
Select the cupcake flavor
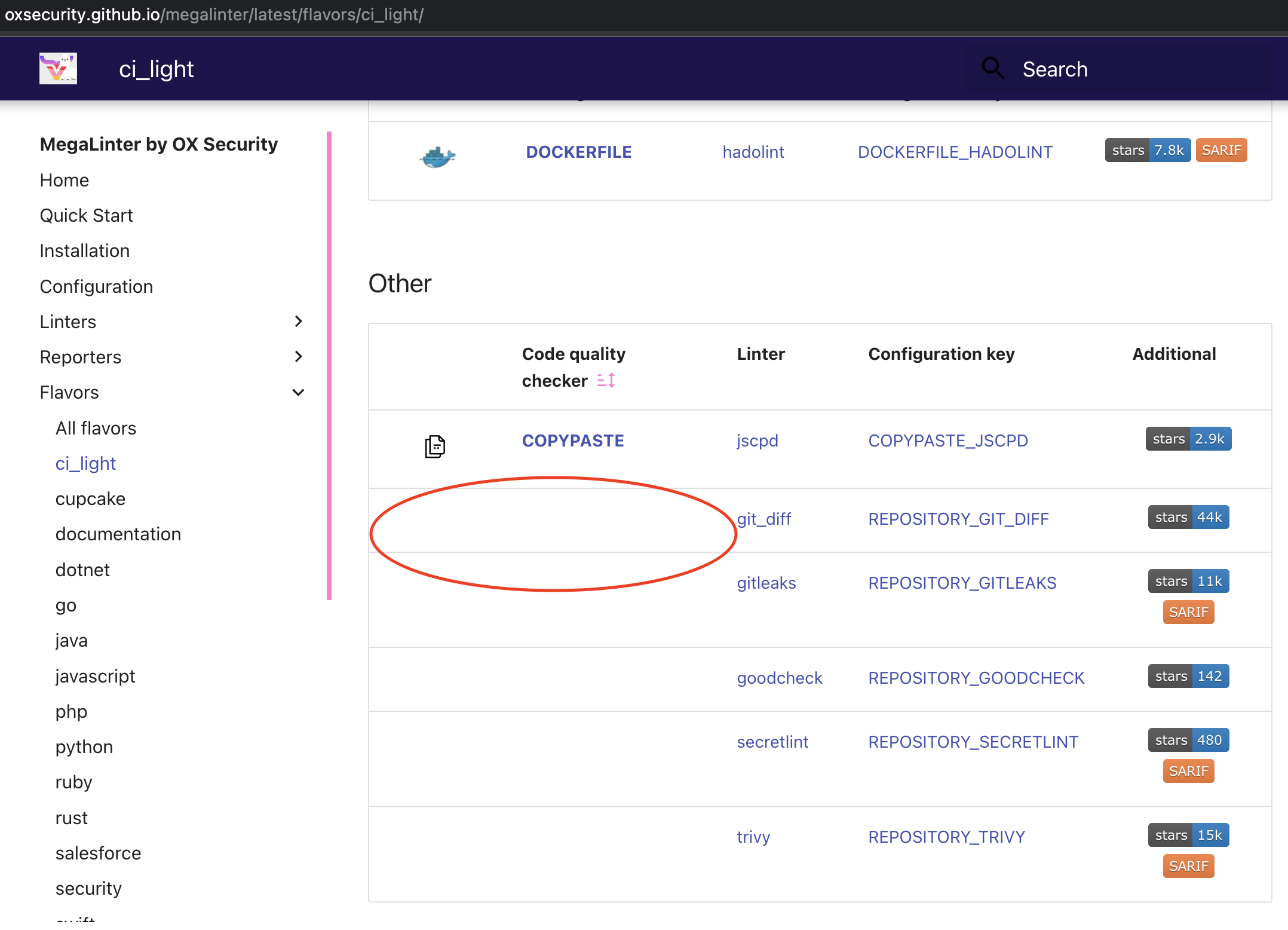tap(90, 498)
